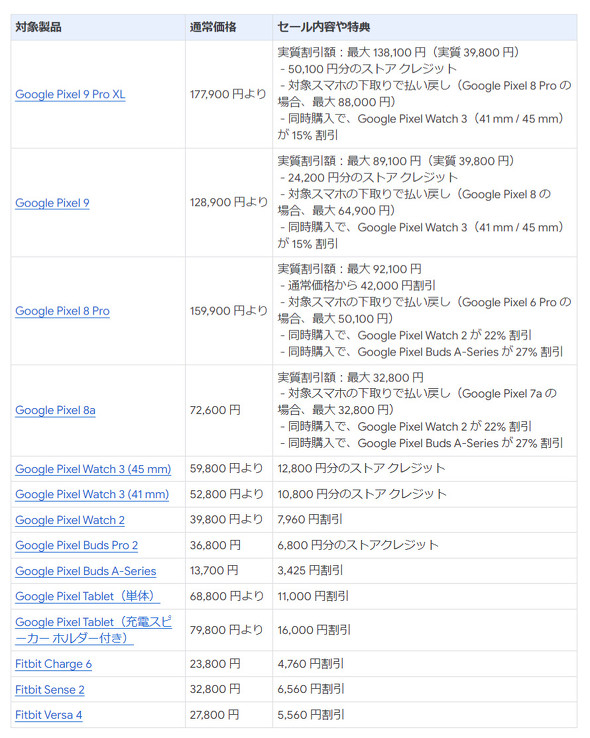This screenshot has height=738, width=590.
Task: Open the Google Pixel Buds Pro 2 link
Action: [x=76, y=545]
